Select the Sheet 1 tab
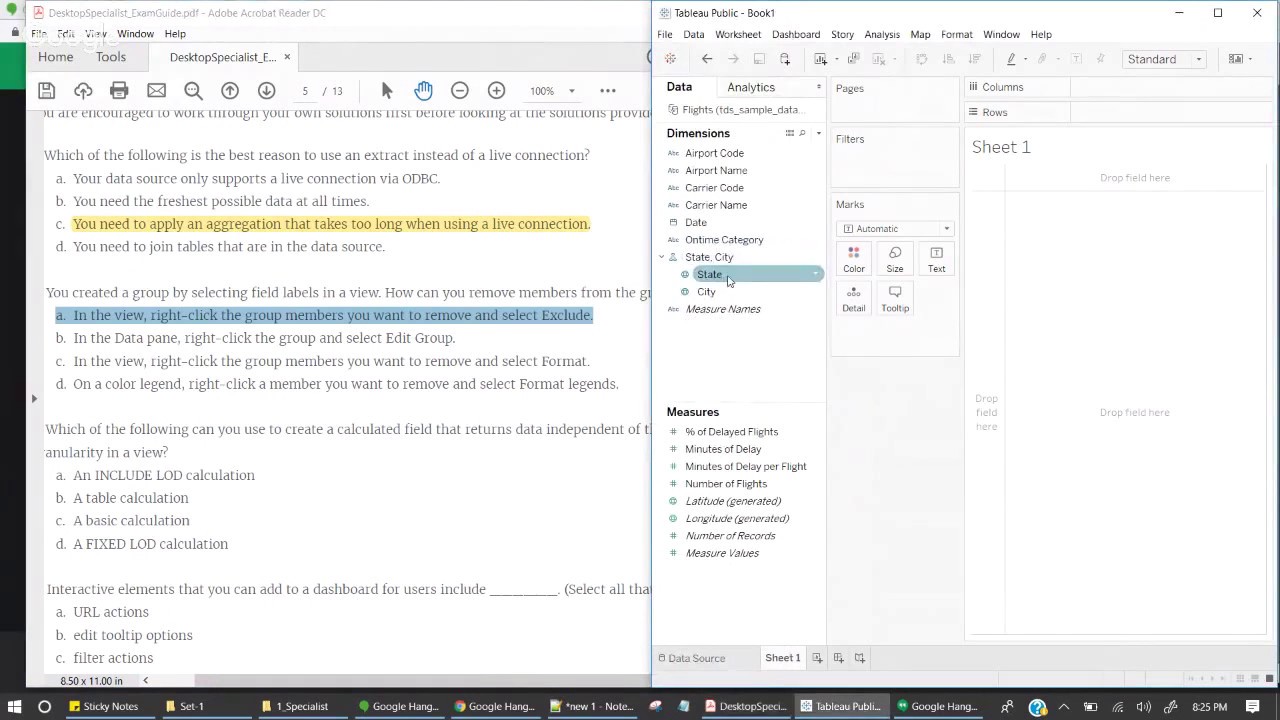 tap(783, 658)
